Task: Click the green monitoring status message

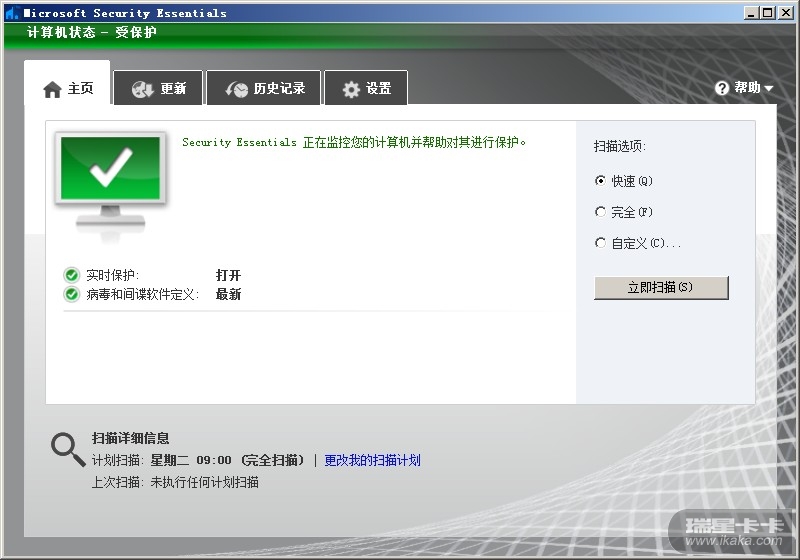Action: point(354,142)
